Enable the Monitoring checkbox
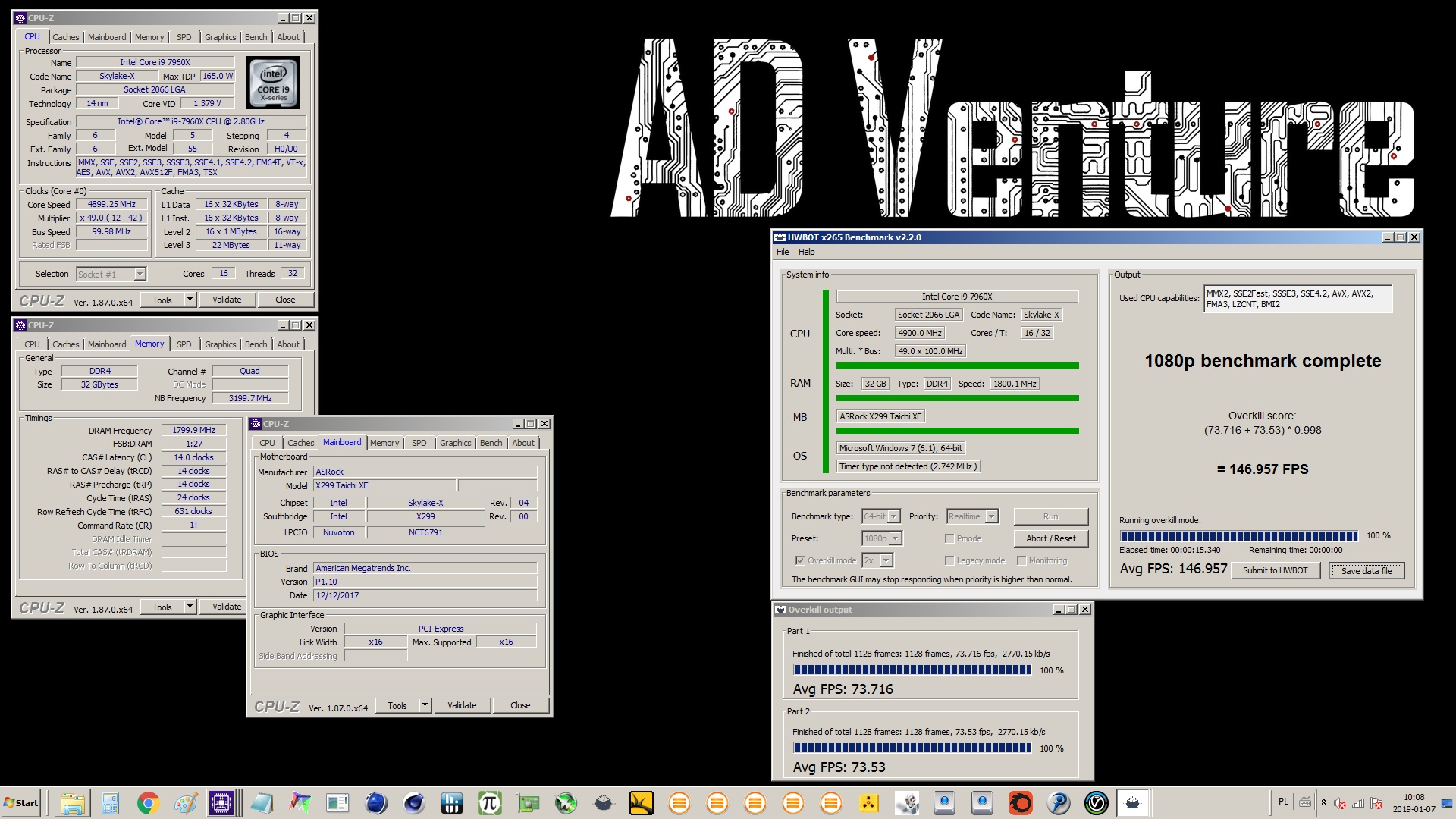The image size is (1456, 819). 1021,560
